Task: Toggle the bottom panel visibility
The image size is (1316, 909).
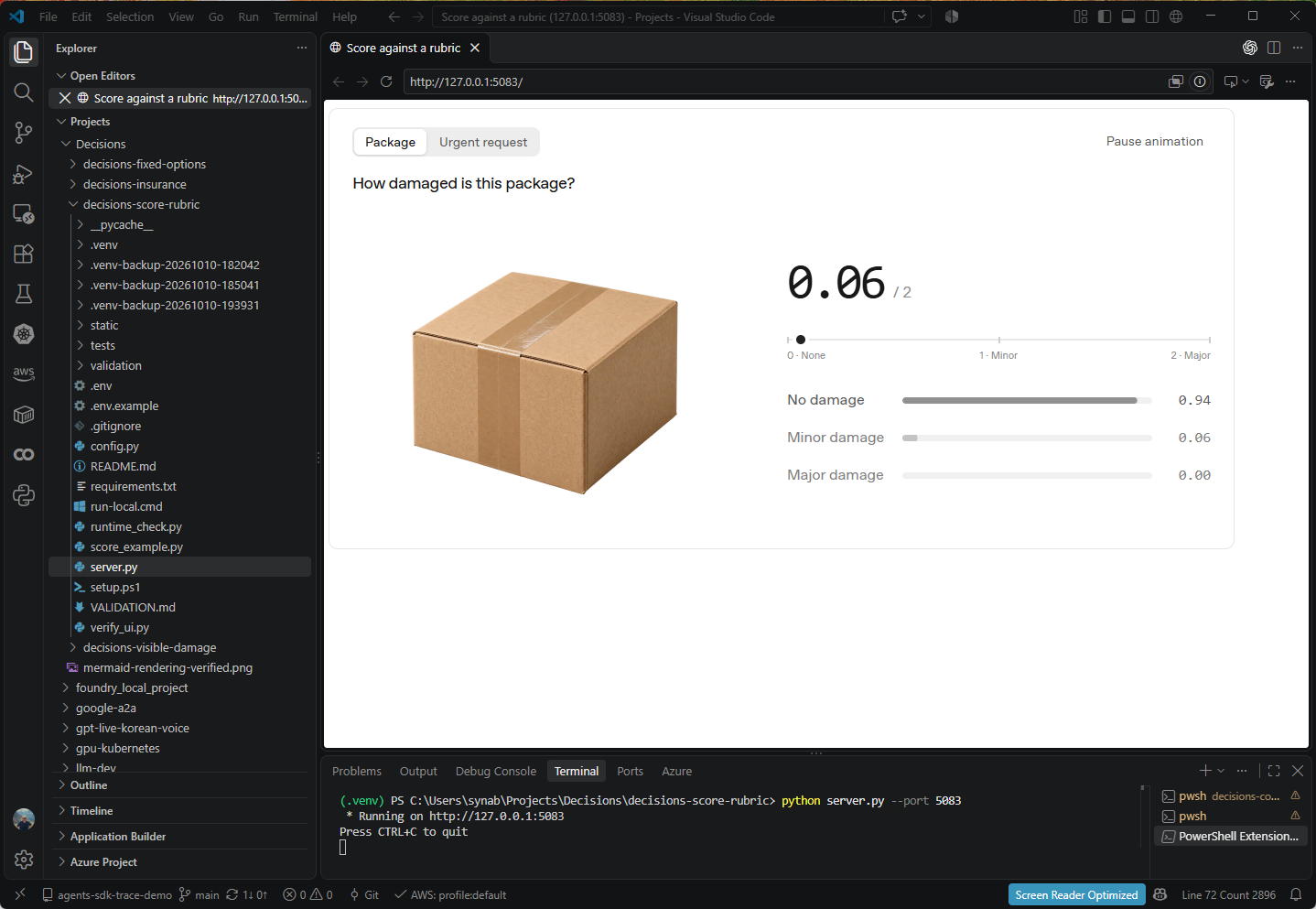Action: [1128, 16]
